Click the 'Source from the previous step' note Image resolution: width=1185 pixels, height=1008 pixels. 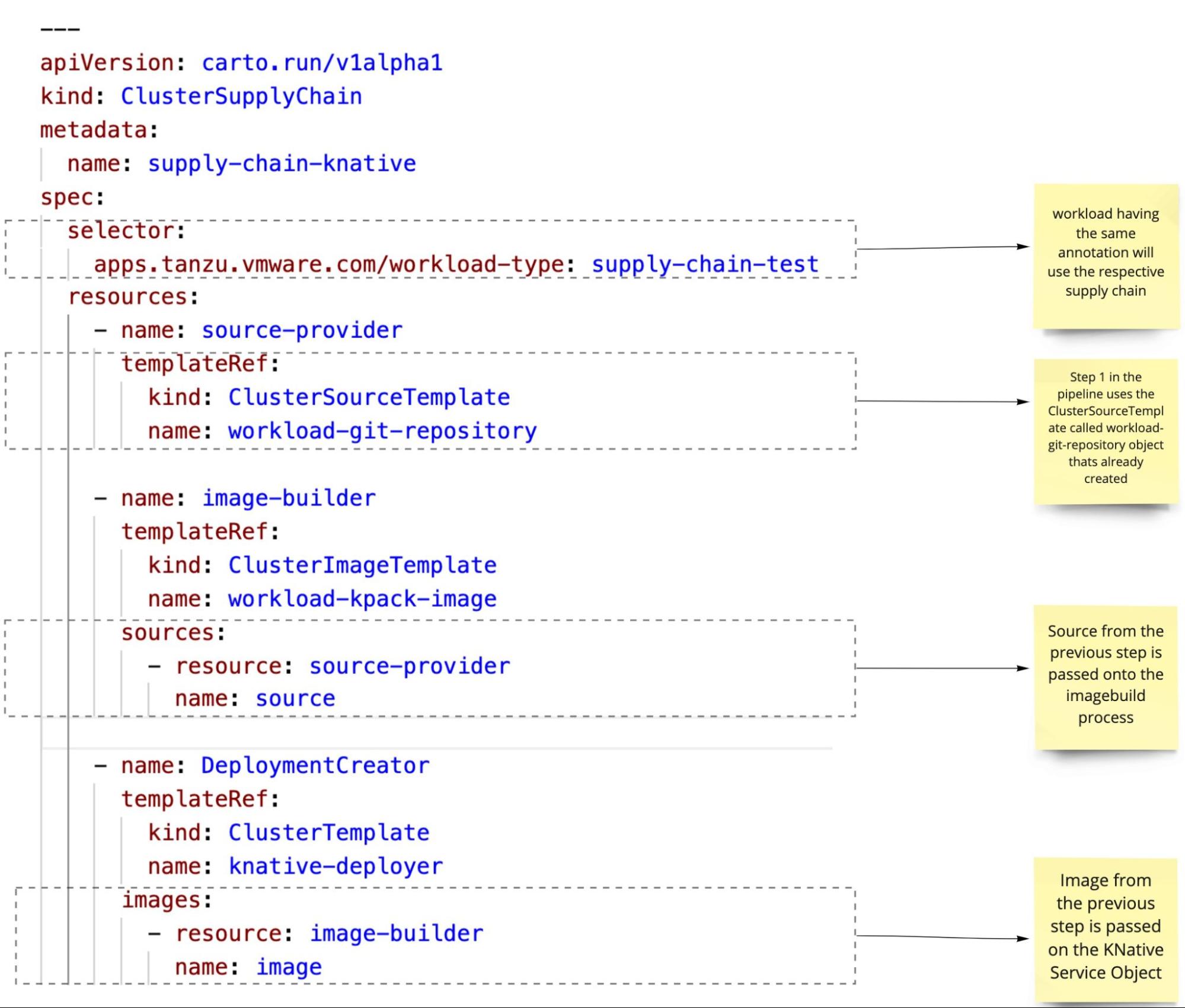coord(1106,677)
